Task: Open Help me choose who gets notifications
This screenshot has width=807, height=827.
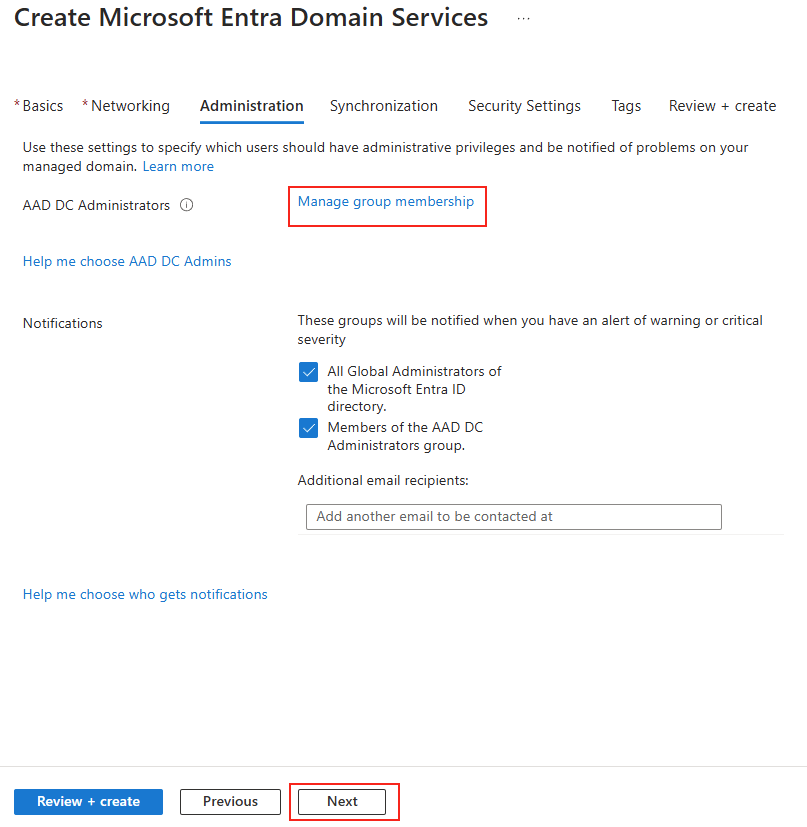Action: point(145,594)
